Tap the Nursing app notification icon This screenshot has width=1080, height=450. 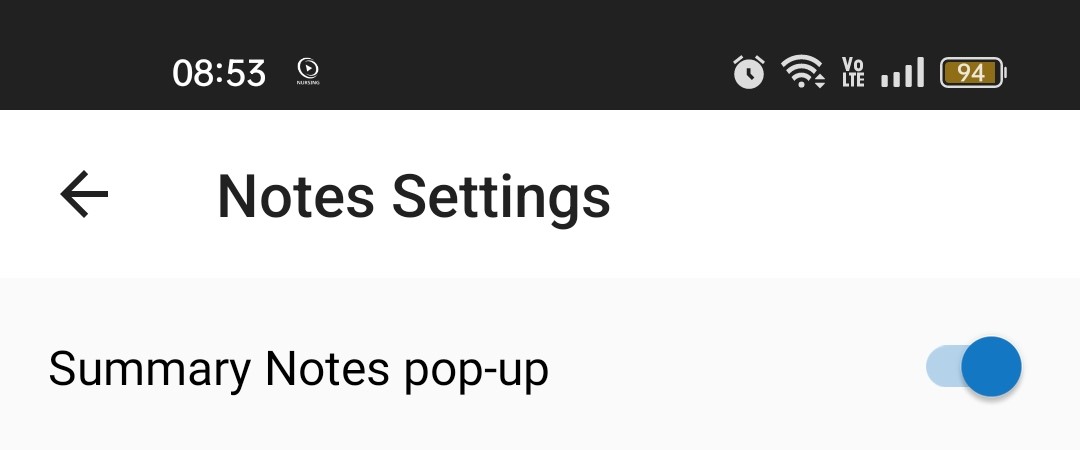[x=308, y=71]
